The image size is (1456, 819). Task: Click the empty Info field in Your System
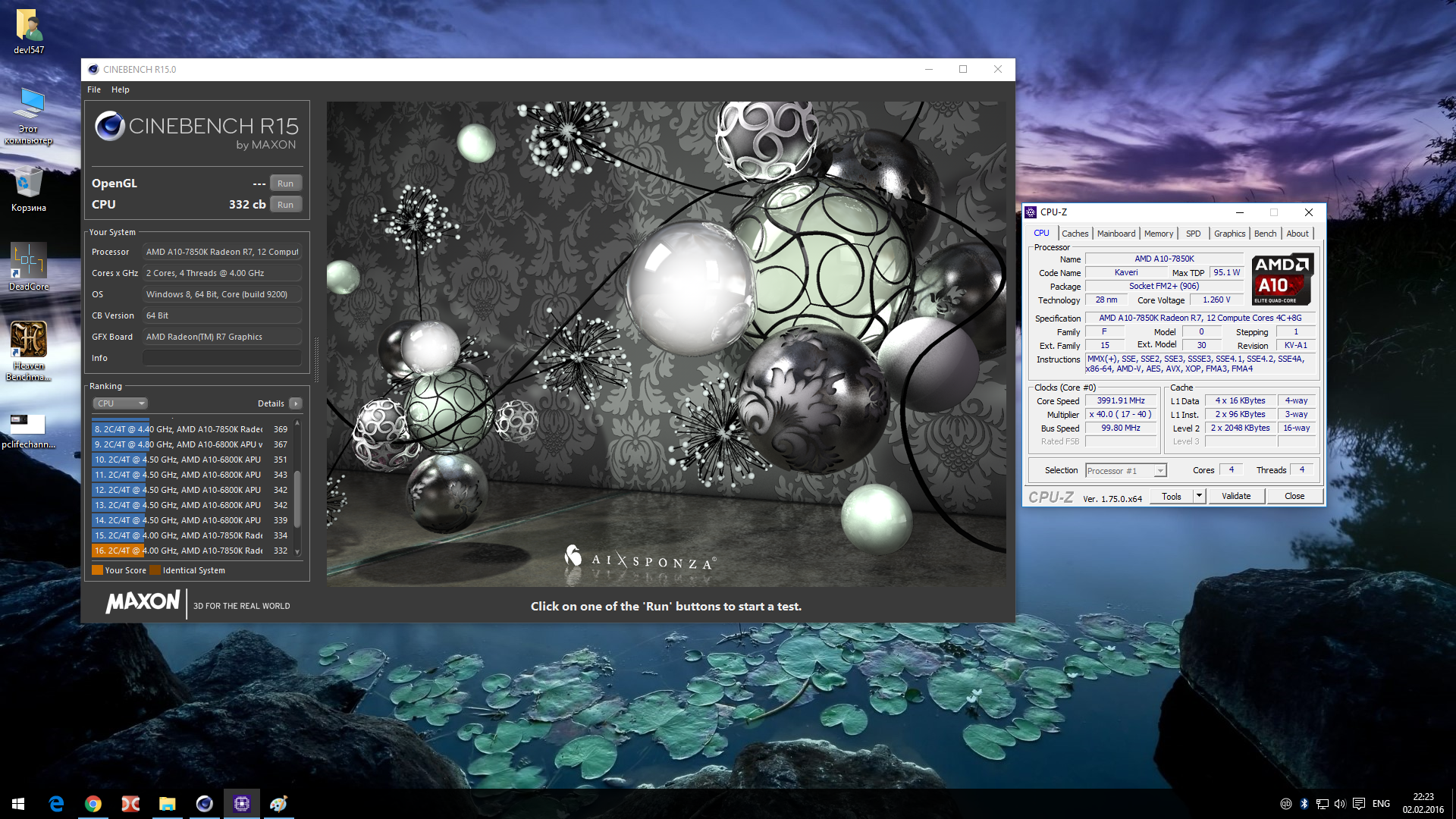point(221,358)
